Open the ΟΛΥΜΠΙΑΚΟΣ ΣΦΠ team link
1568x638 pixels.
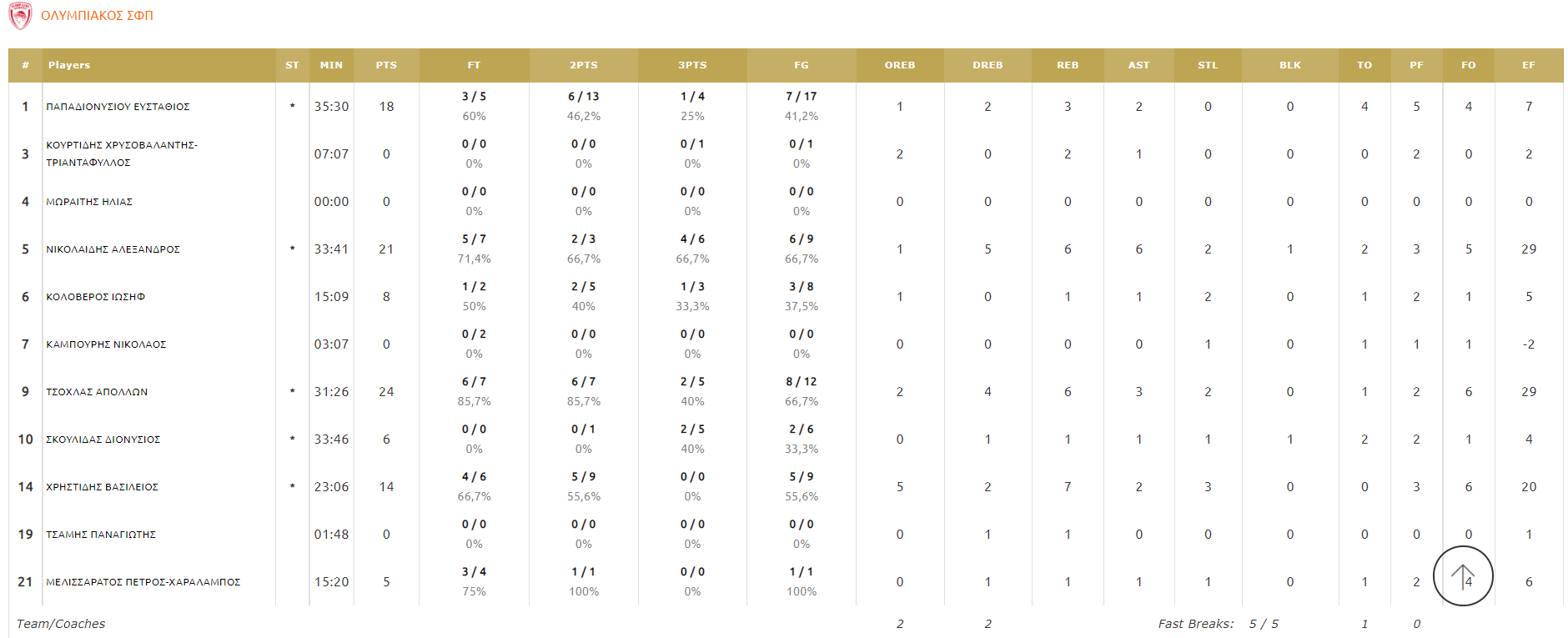point(97,16)
